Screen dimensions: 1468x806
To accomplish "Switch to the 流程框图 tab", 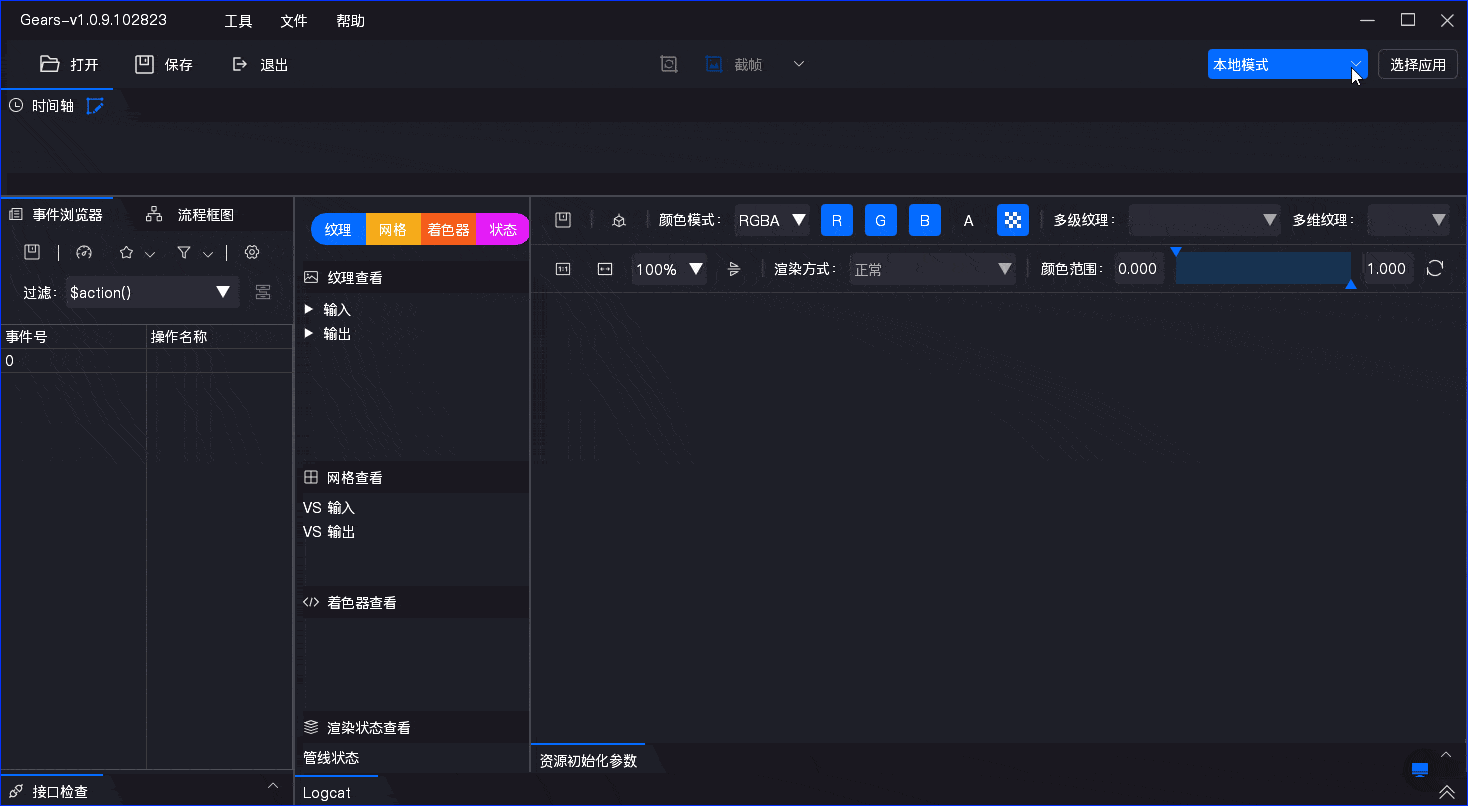I will (205, 214).
